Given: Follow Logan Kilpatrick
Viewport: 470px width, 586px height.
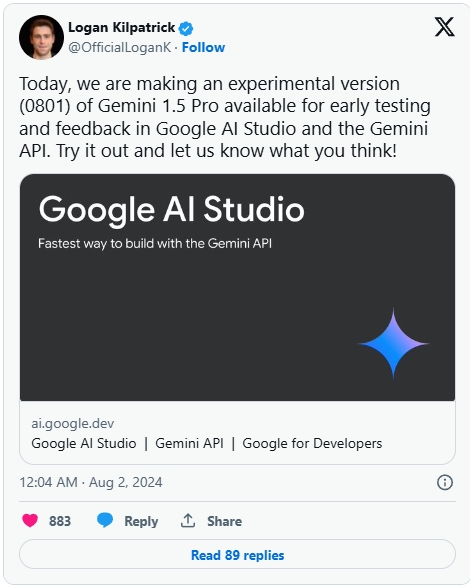Looking at the screenshot, I should (203, 47).
